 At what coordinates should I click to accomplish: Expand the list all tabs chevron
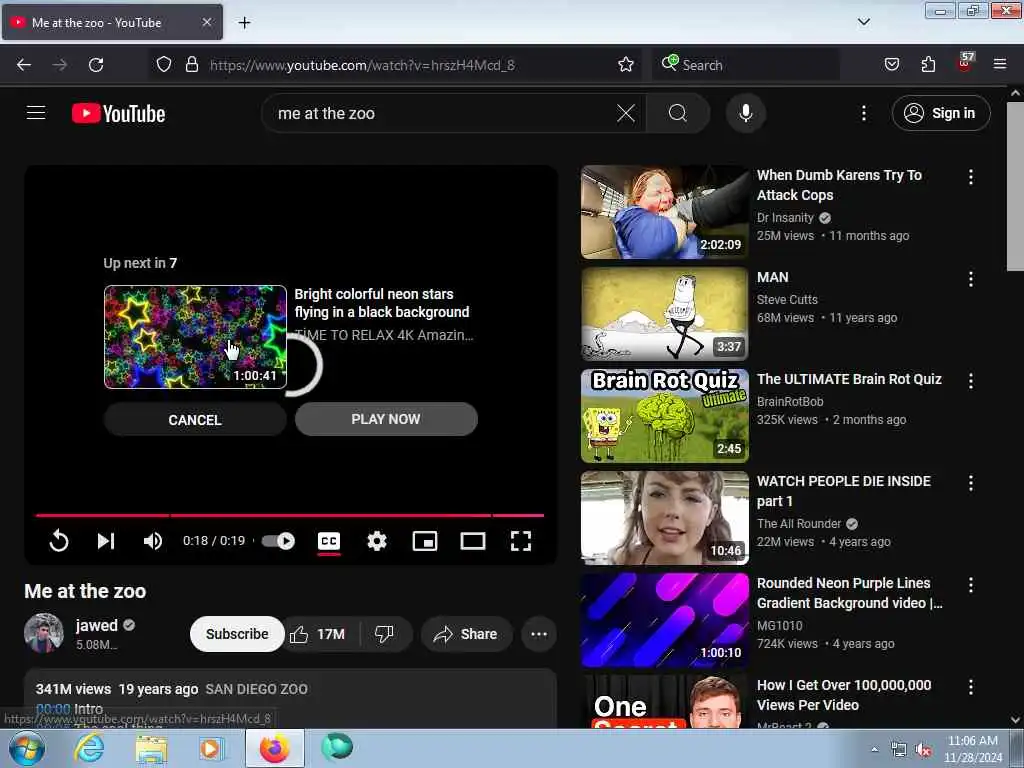[x=863, y=22]
